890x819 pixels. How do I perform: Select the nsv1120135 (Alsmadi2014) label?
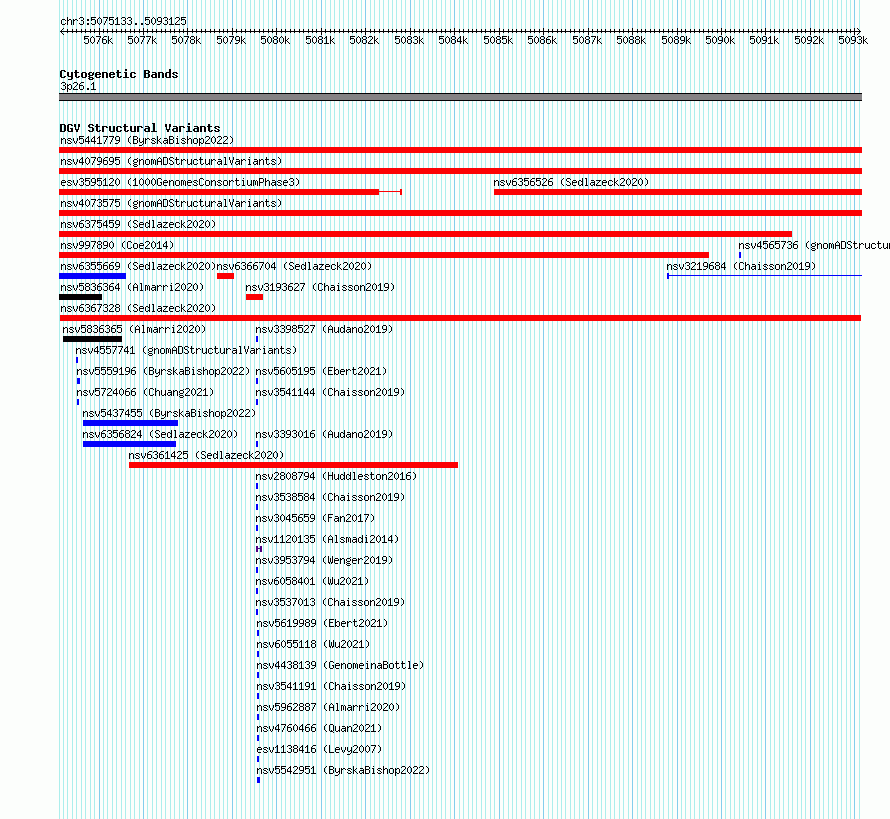tap(327, 539)
